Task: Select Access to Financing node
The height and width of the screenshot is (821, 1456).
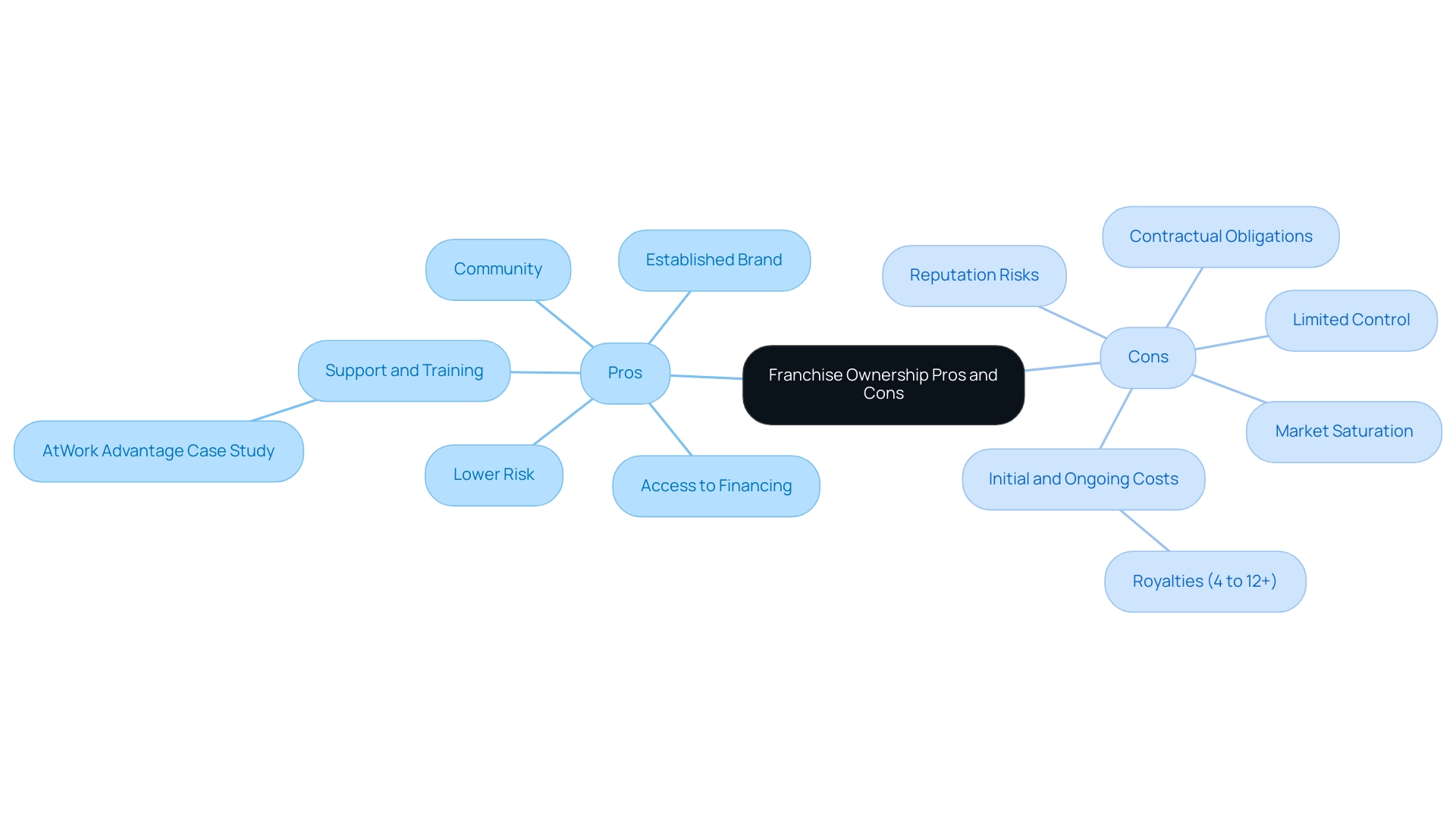Action: pos(714,485)
